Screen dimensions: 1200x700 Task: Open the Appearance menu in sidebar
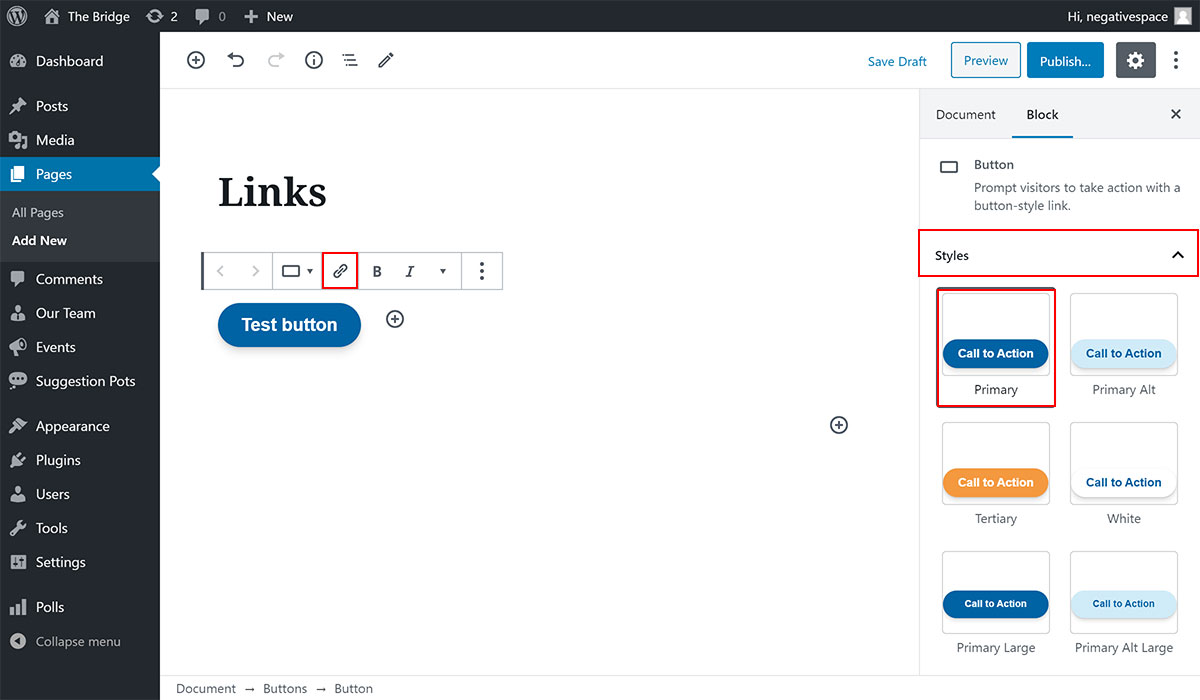tap(72, 426)
